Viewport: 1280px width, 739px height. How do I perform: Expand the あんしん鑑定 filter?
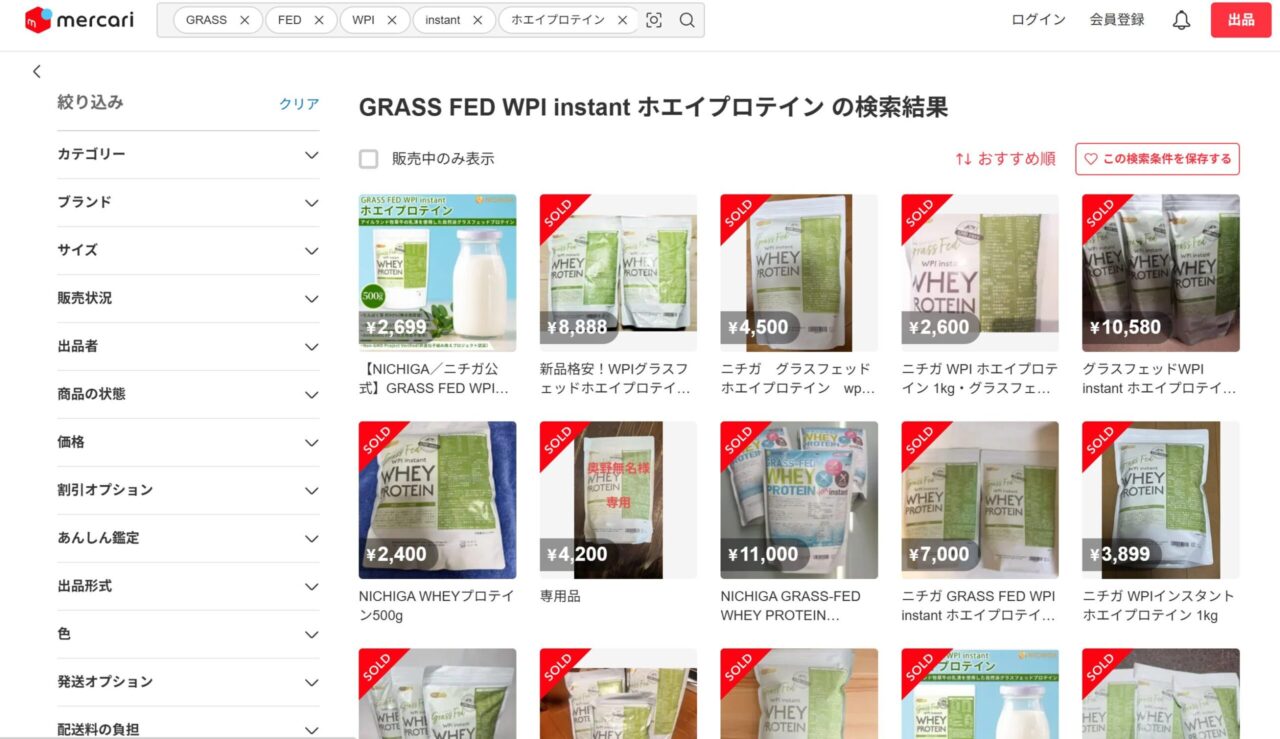188,539
